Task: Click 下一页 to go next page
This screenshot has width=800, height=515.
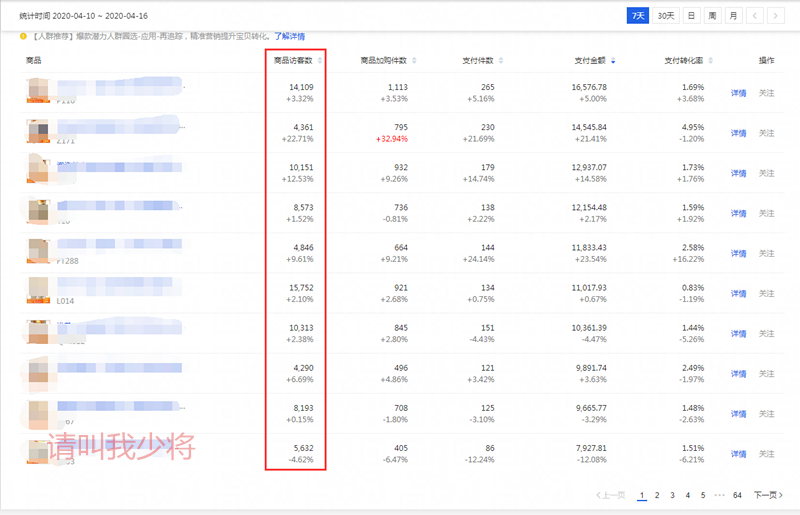Action: coord(766,495)
